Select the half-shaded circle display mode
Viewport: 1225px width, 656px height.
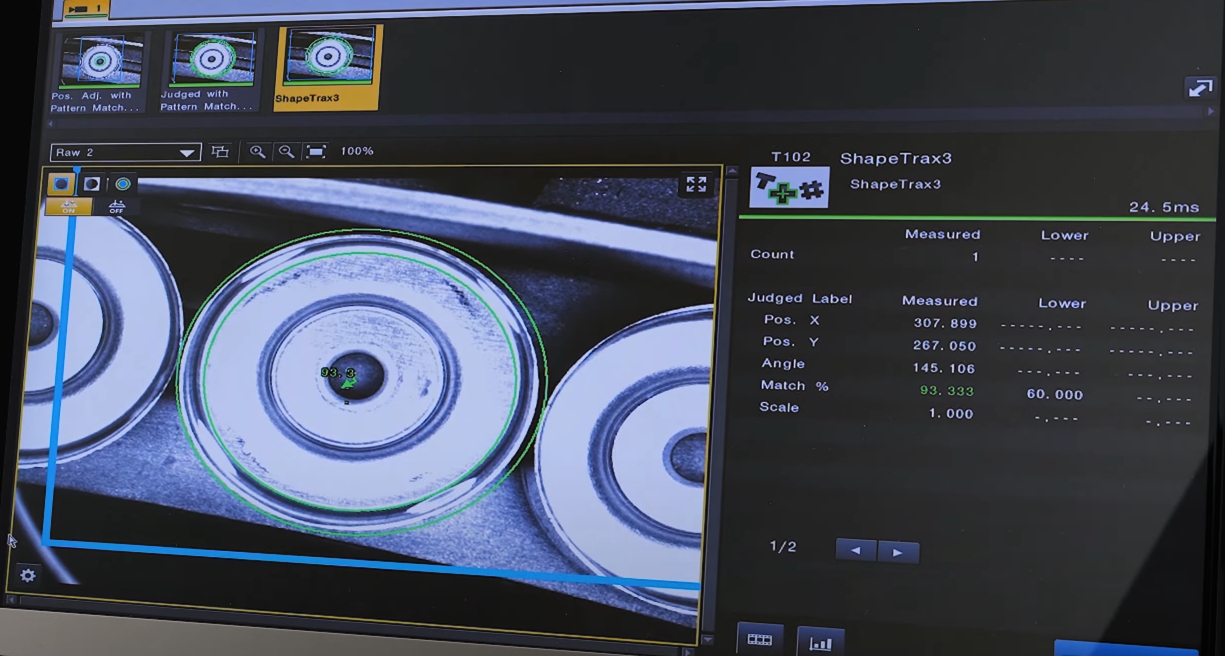tap(92, 184)
